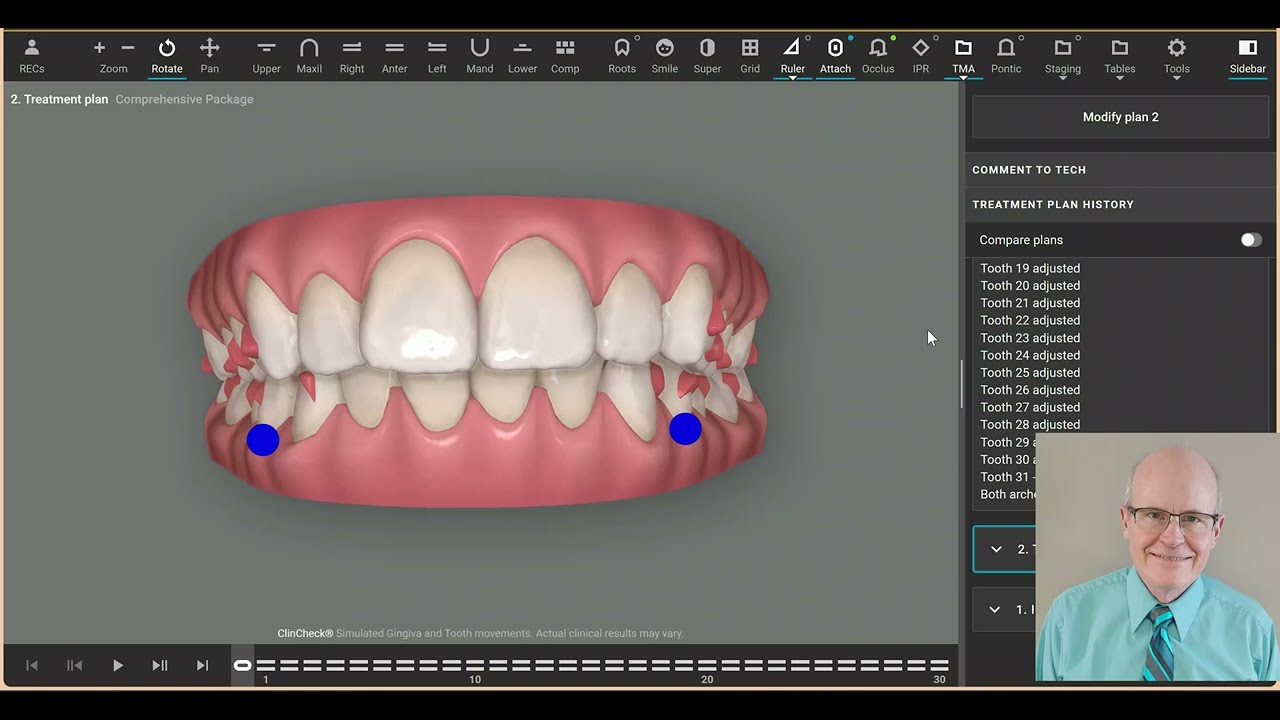Viewport: 1280px width, 720px height.
Task: Play the treatment animation
Action: tap(117, 665)
